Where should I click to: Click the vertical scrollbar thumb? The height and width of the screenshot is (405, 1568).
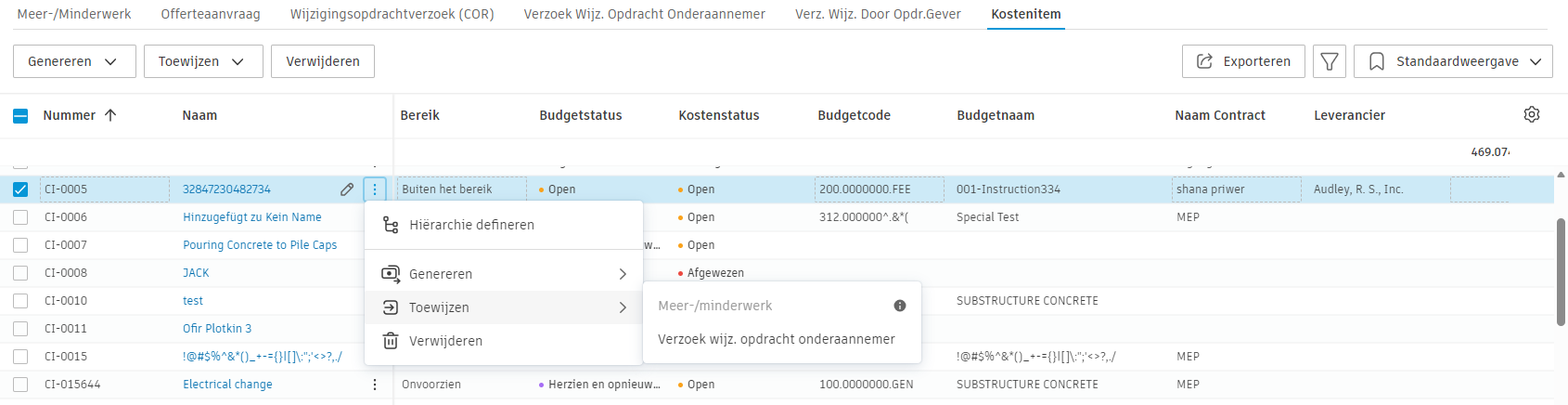coord(1561,272)
